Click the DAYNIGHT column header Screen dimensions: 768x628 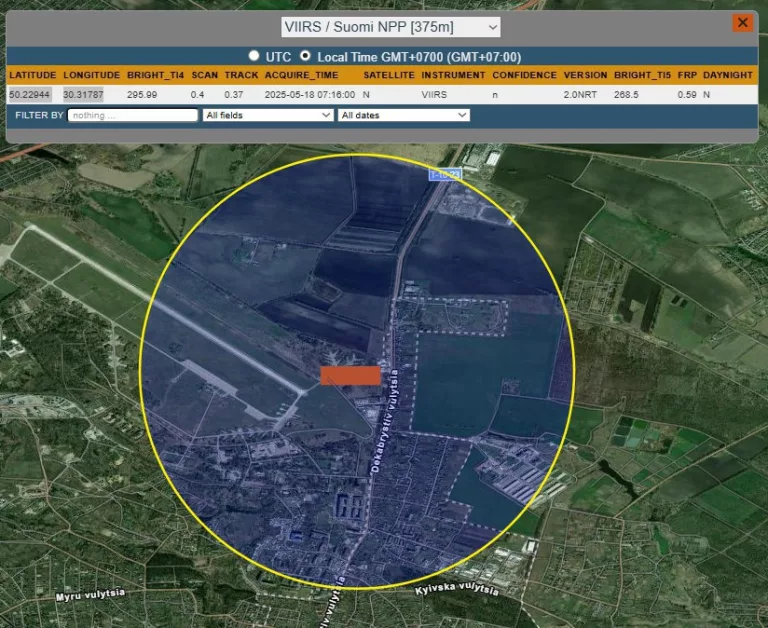(x=731, y=75)
